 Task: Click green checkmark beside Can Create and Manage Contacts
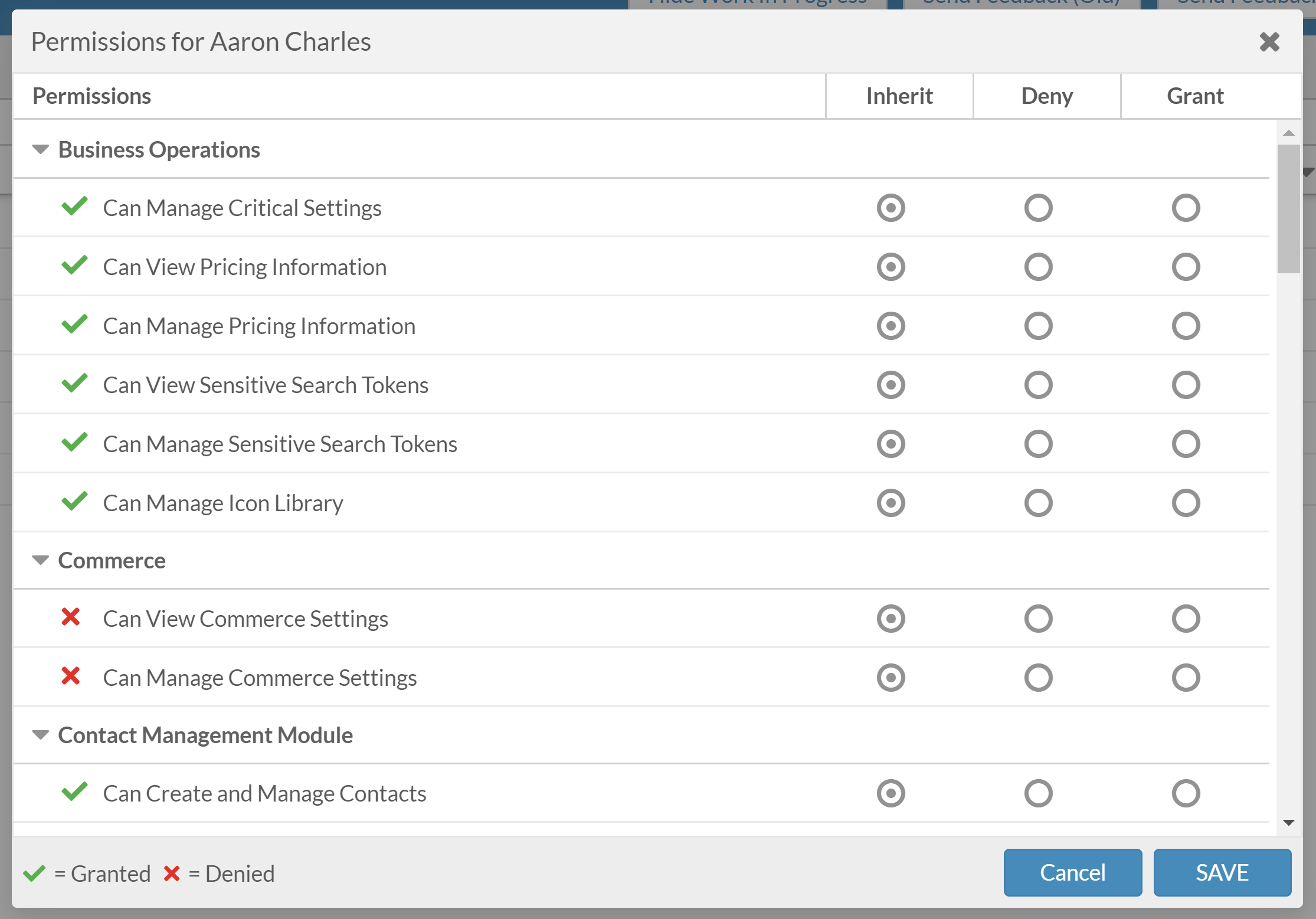[x=74, y=793]
